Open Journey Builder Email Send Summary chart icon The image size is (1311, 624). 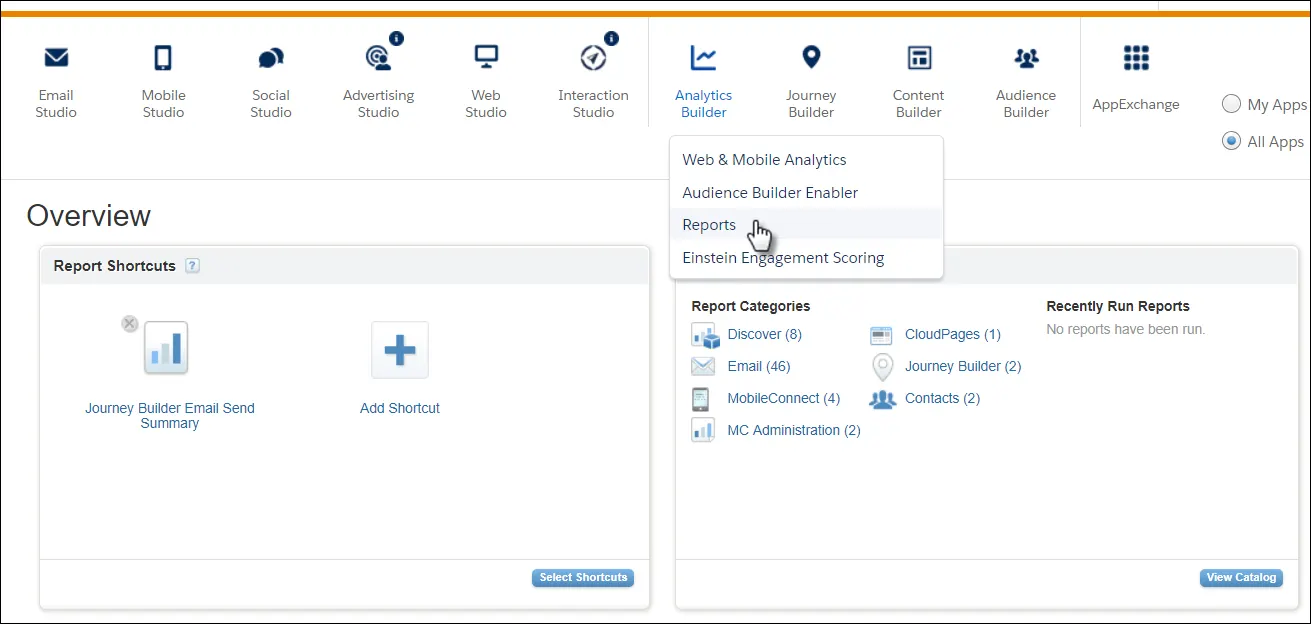166,348
